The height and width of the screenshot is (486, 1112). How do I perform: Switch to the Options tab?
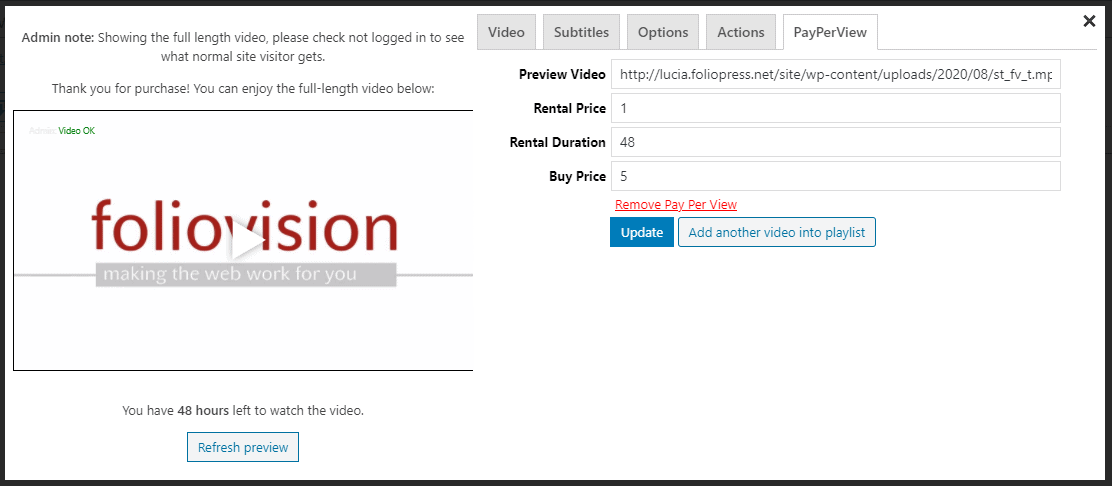click(663, 32)
